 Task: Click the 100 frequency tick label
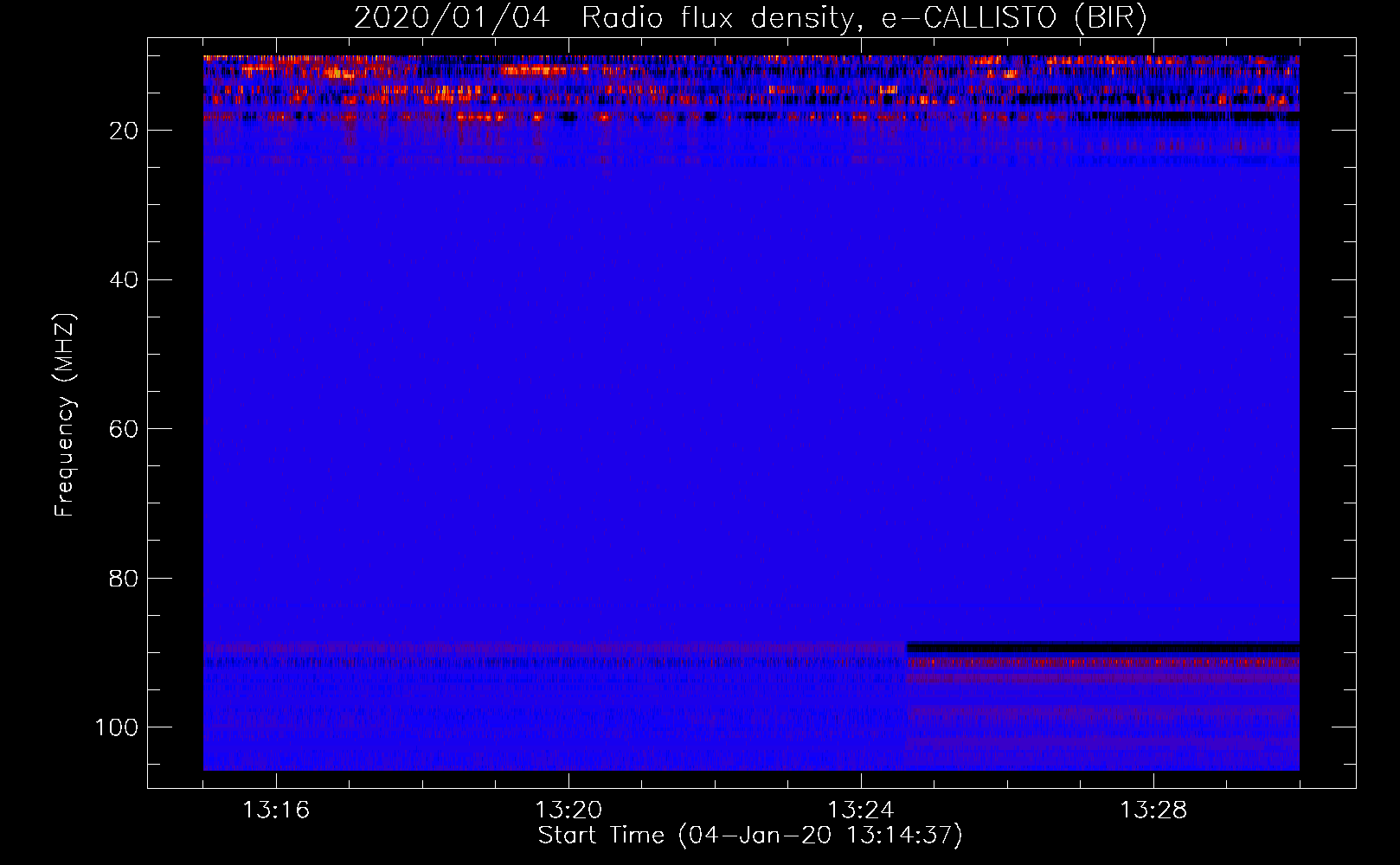click(x=117, y=727)
